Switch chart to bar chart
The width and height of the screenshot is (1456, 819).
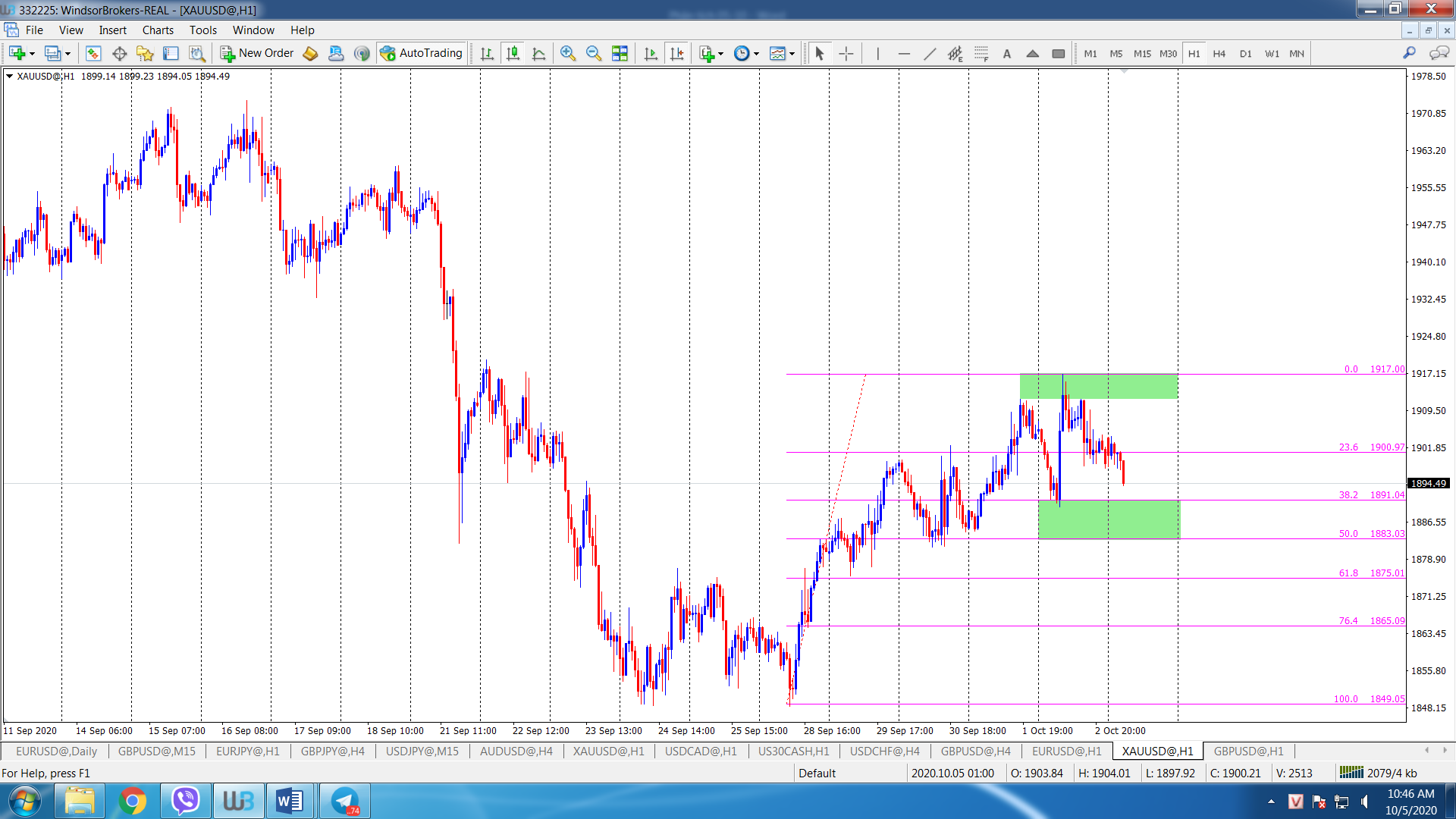coord(487,53)
